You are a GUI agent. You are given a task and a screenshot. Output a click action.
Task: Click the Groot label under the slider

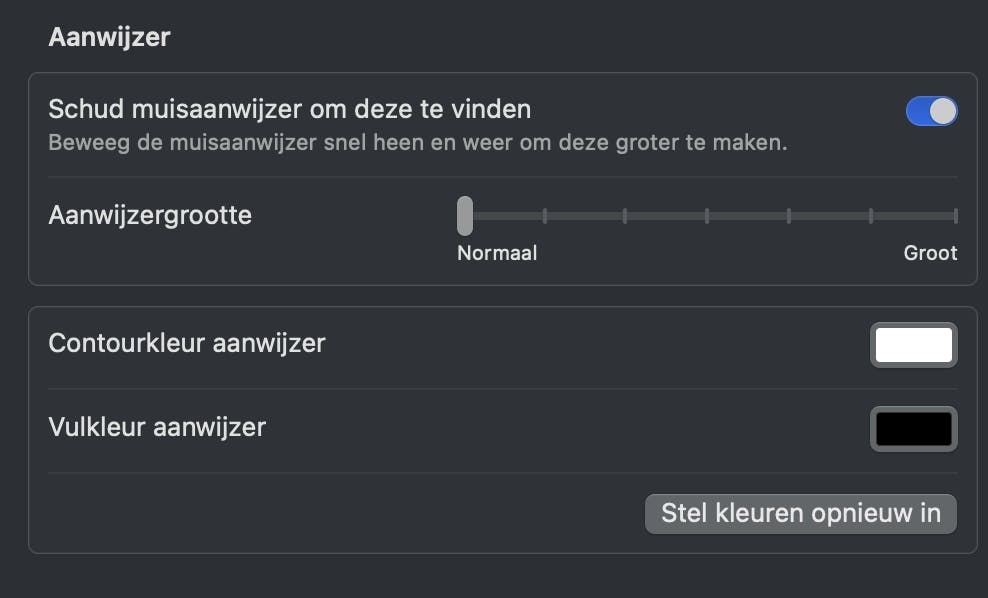[x=930, y=253]
